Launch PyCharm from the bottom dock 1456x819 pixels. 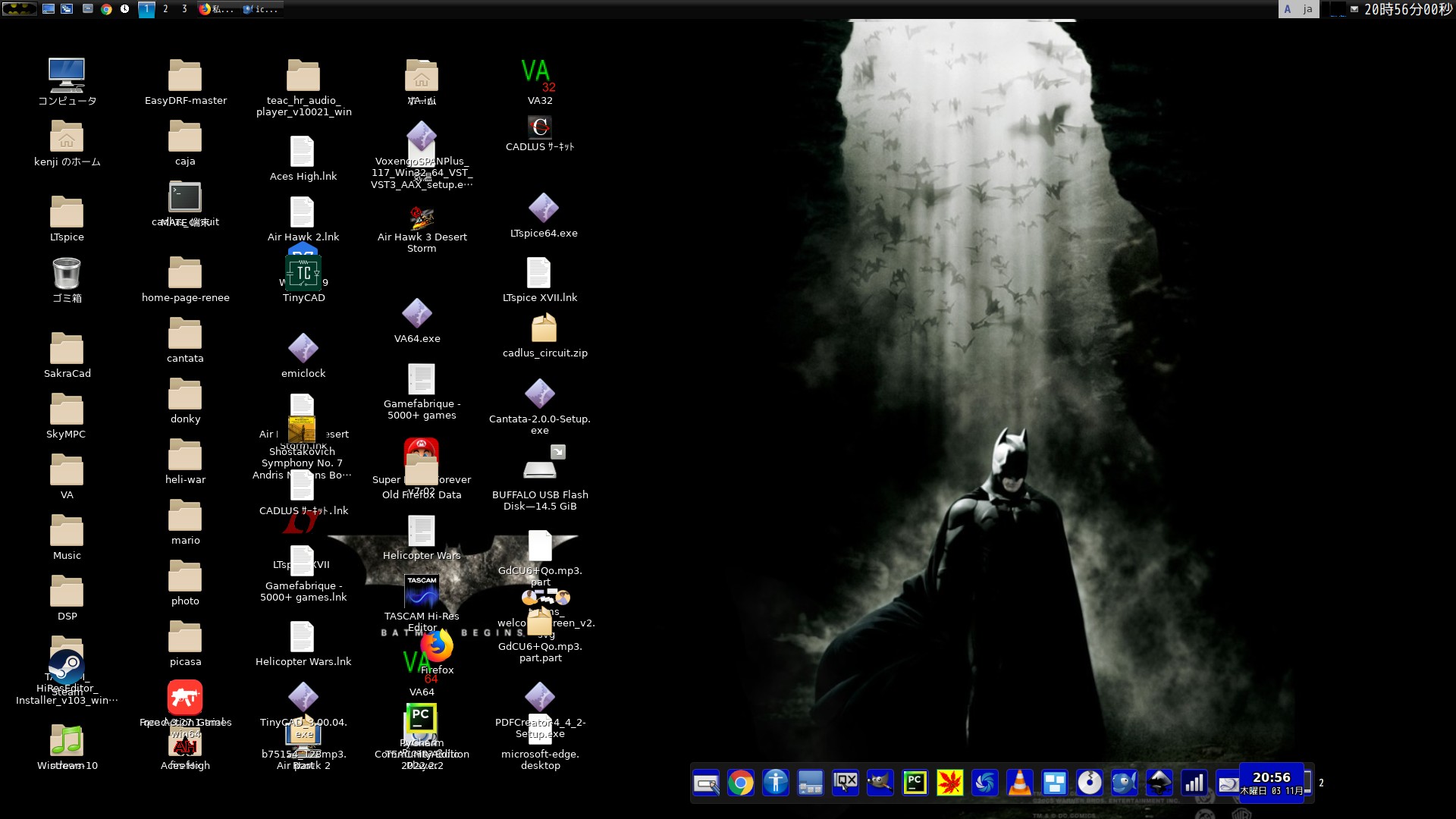pos(915,783)
